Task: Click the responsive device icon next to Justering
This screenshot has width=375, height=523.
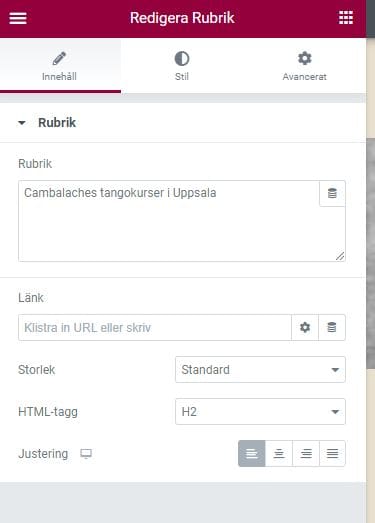Action: click(x=86, y=454)
